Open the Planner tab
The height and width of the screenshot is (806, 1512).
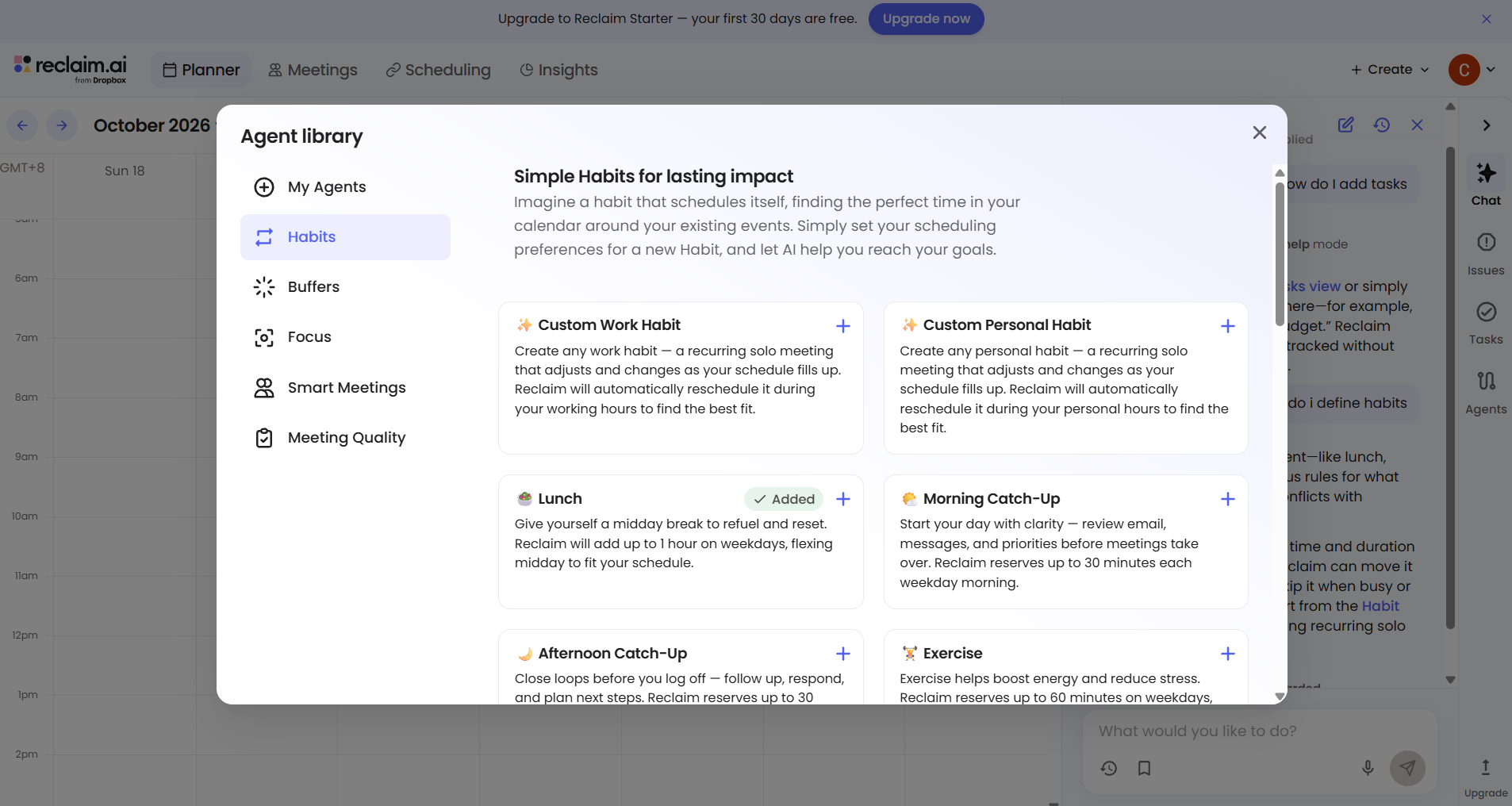(201, 70)
